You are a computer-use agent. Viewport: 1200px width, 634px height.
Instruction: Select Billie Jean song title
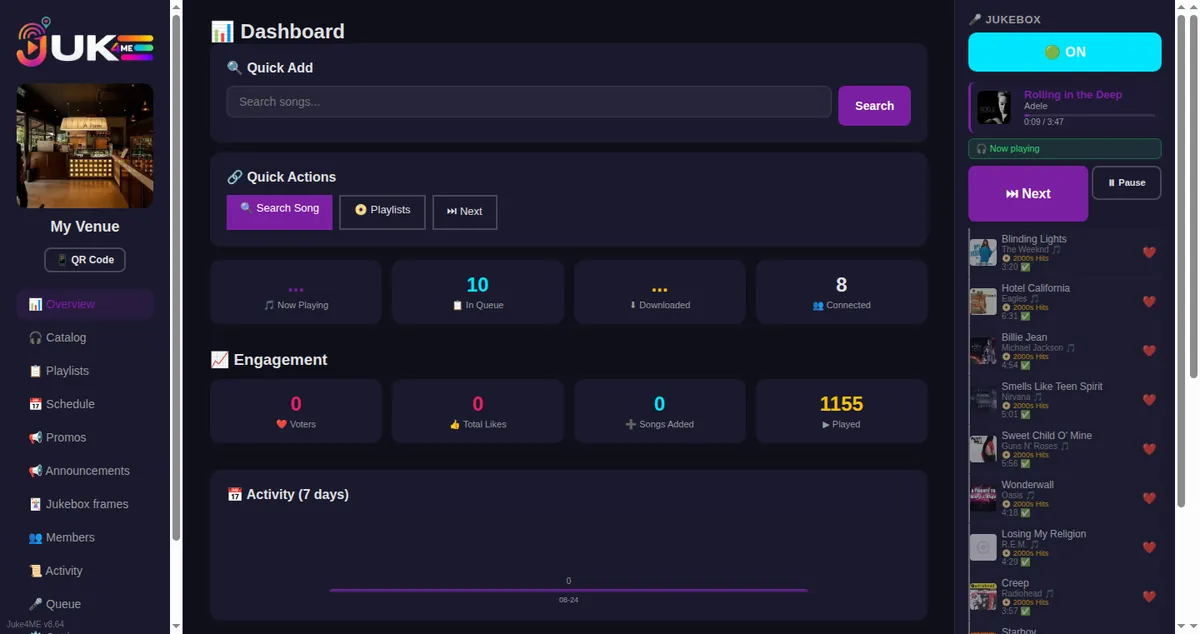pyautogui.click(x=1025, y=337)
